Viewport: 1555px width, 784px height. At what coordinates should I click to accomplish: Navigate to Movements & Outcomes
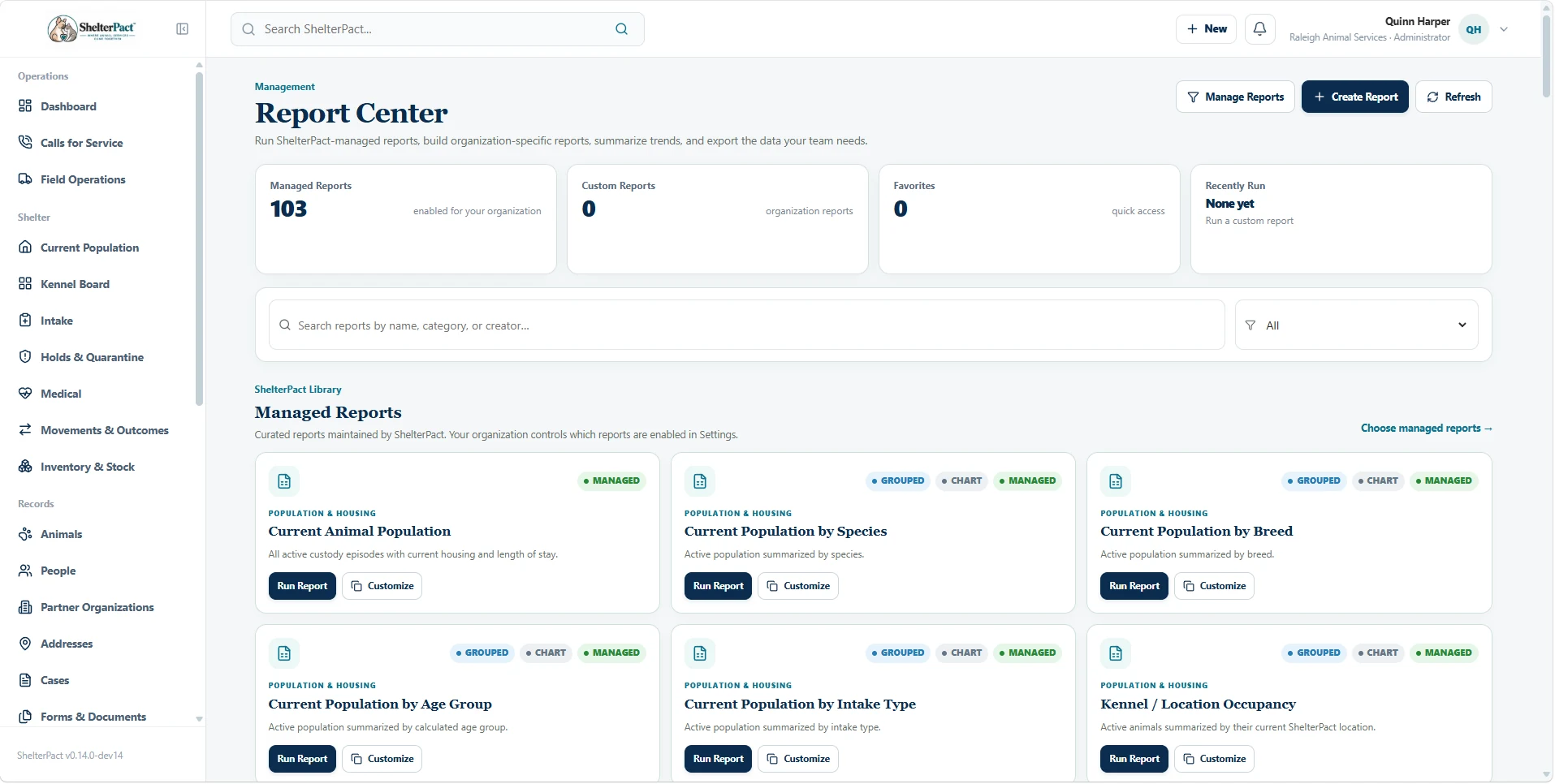105,430
